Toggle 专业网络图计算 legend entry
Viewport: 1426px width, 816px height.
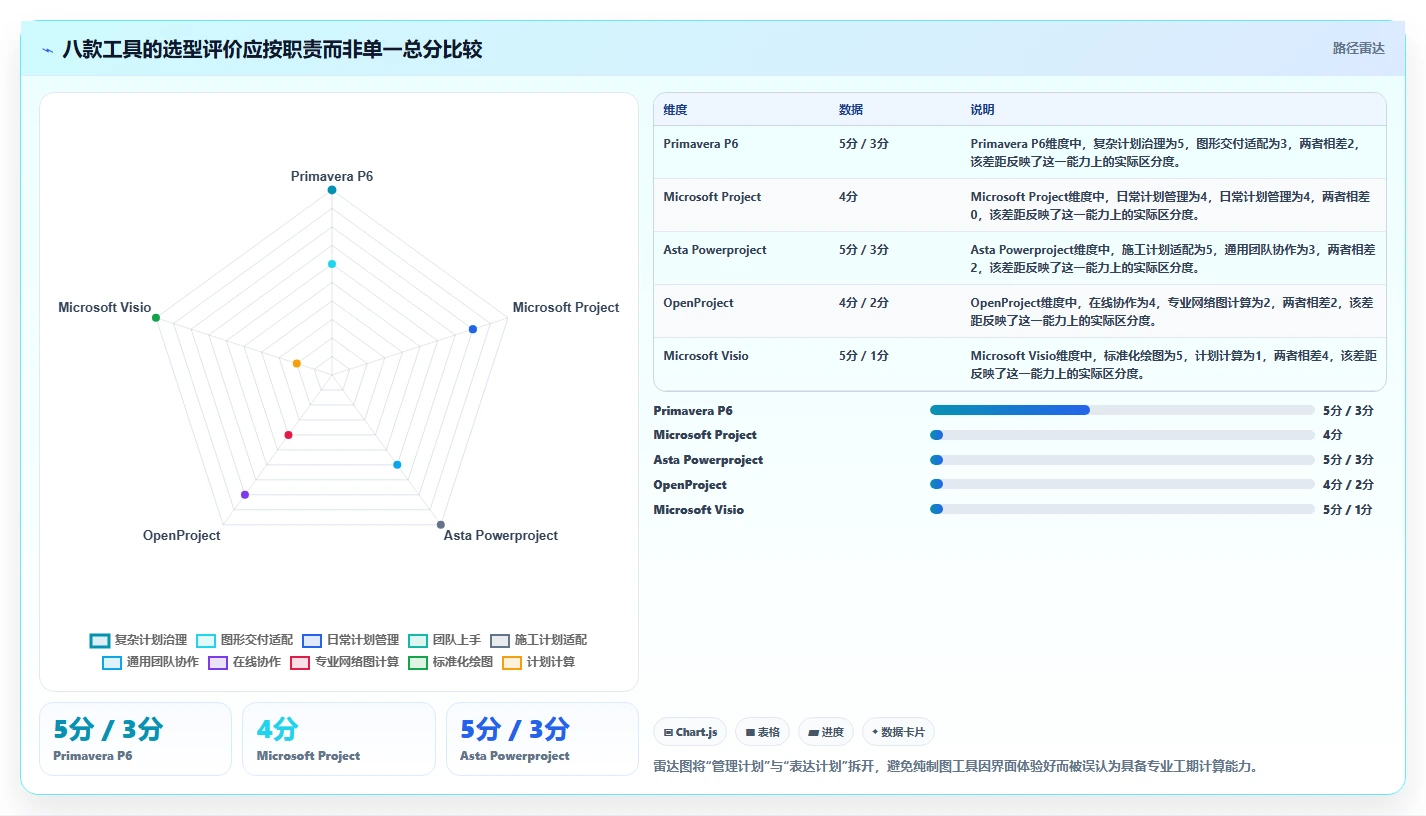(x=344, y=662)
